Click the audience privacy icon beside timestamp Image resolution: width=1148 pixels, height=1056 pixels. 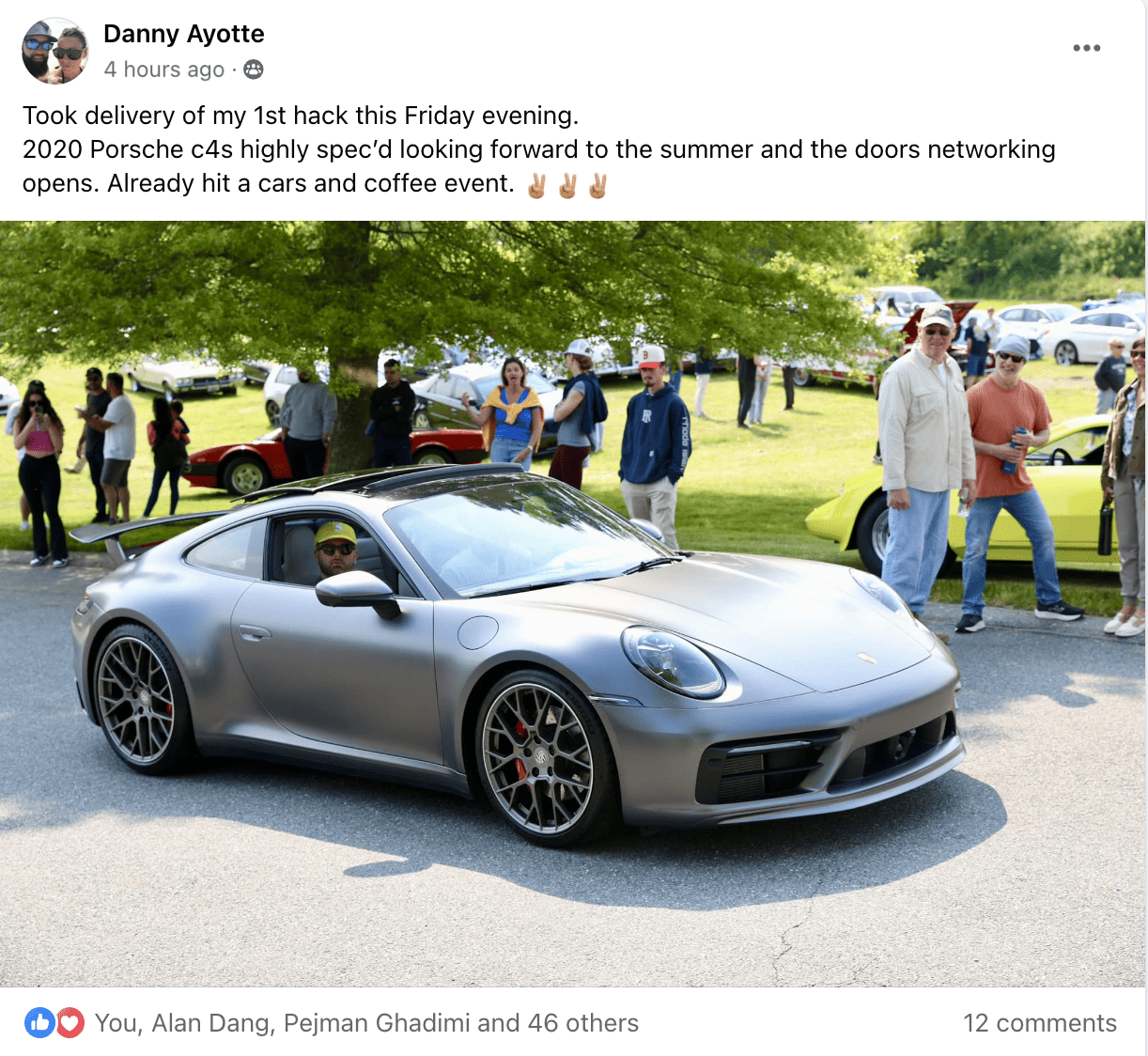click(254, 70)
